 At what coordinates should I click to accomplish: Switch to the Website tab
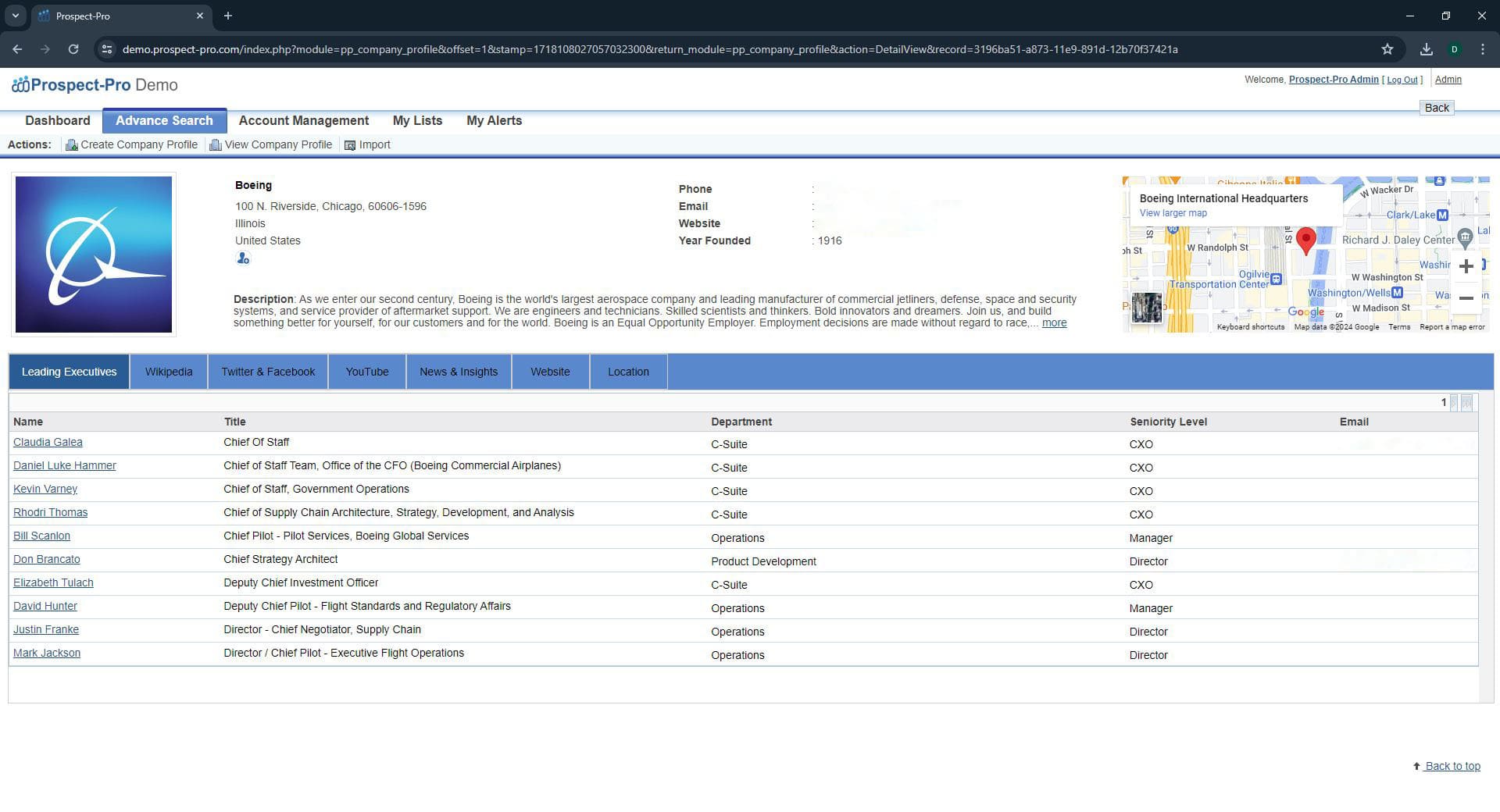coord(550,372)
